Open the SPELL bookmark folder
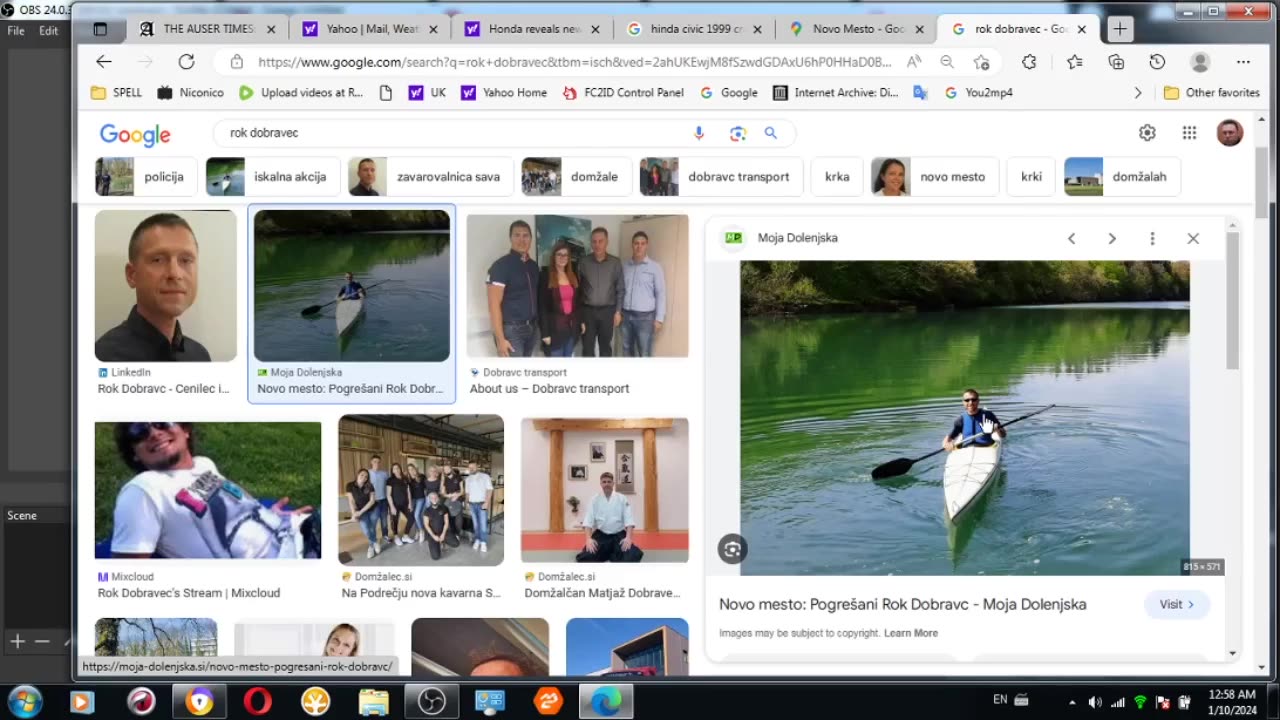 tap(117, 93)
